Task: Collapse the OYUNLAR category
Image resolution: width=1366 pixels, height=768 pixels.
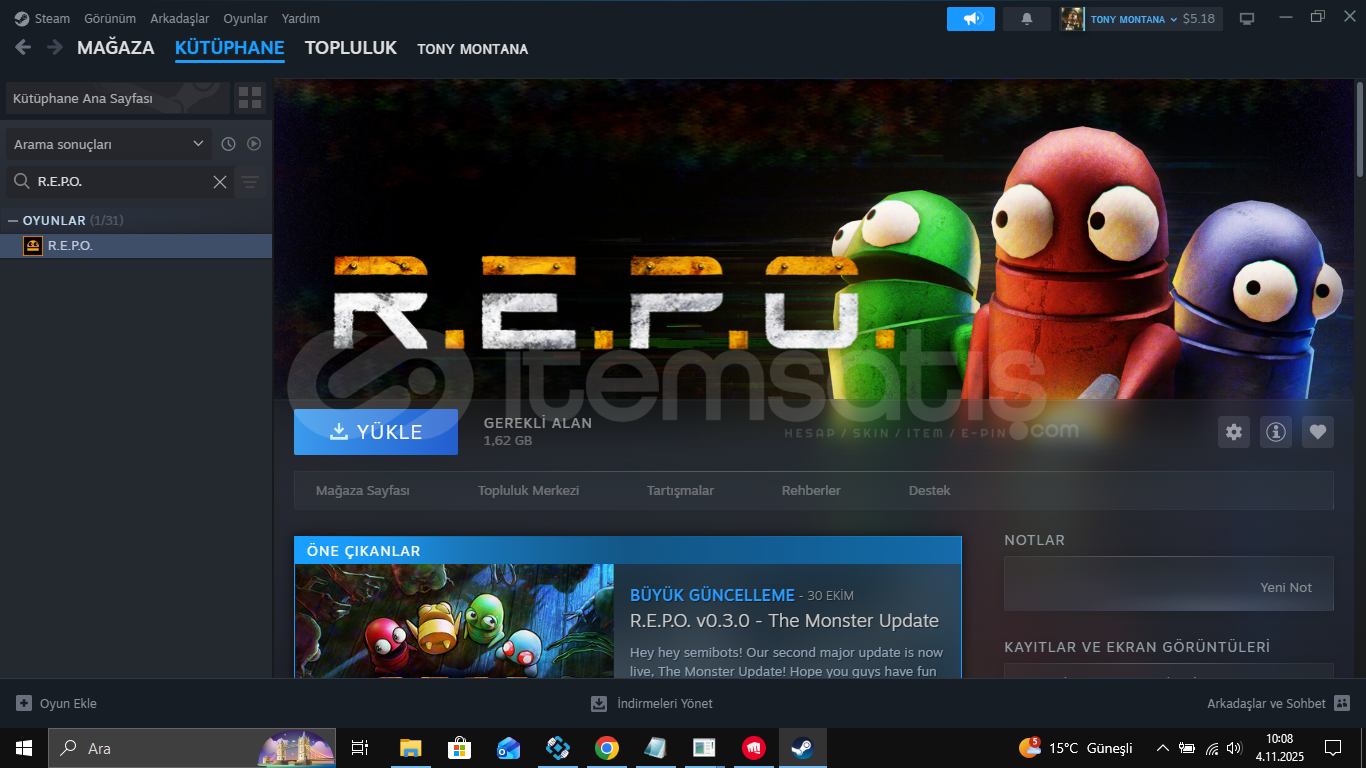Action: pos(13,220)
